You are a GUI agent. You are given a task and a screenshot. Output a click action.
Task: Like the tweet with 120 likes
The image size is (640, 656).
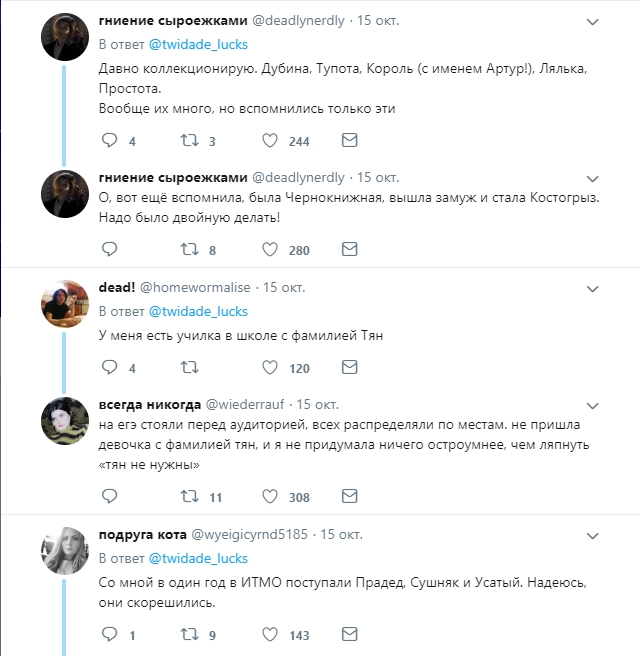click(270, 368)
